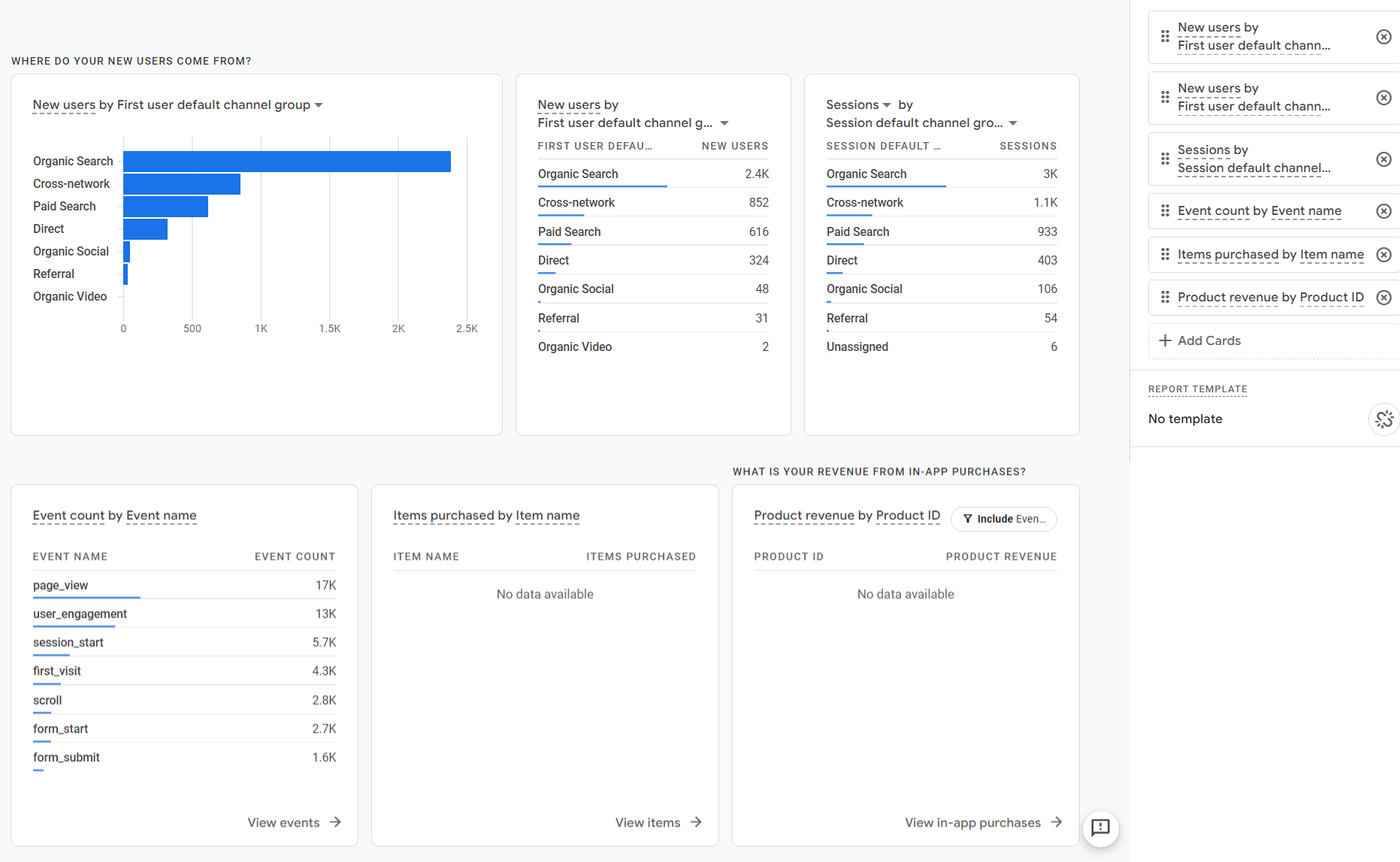Select "Organic Search" in the New users table
The image size is (1400, 862).
pos(578,174)
